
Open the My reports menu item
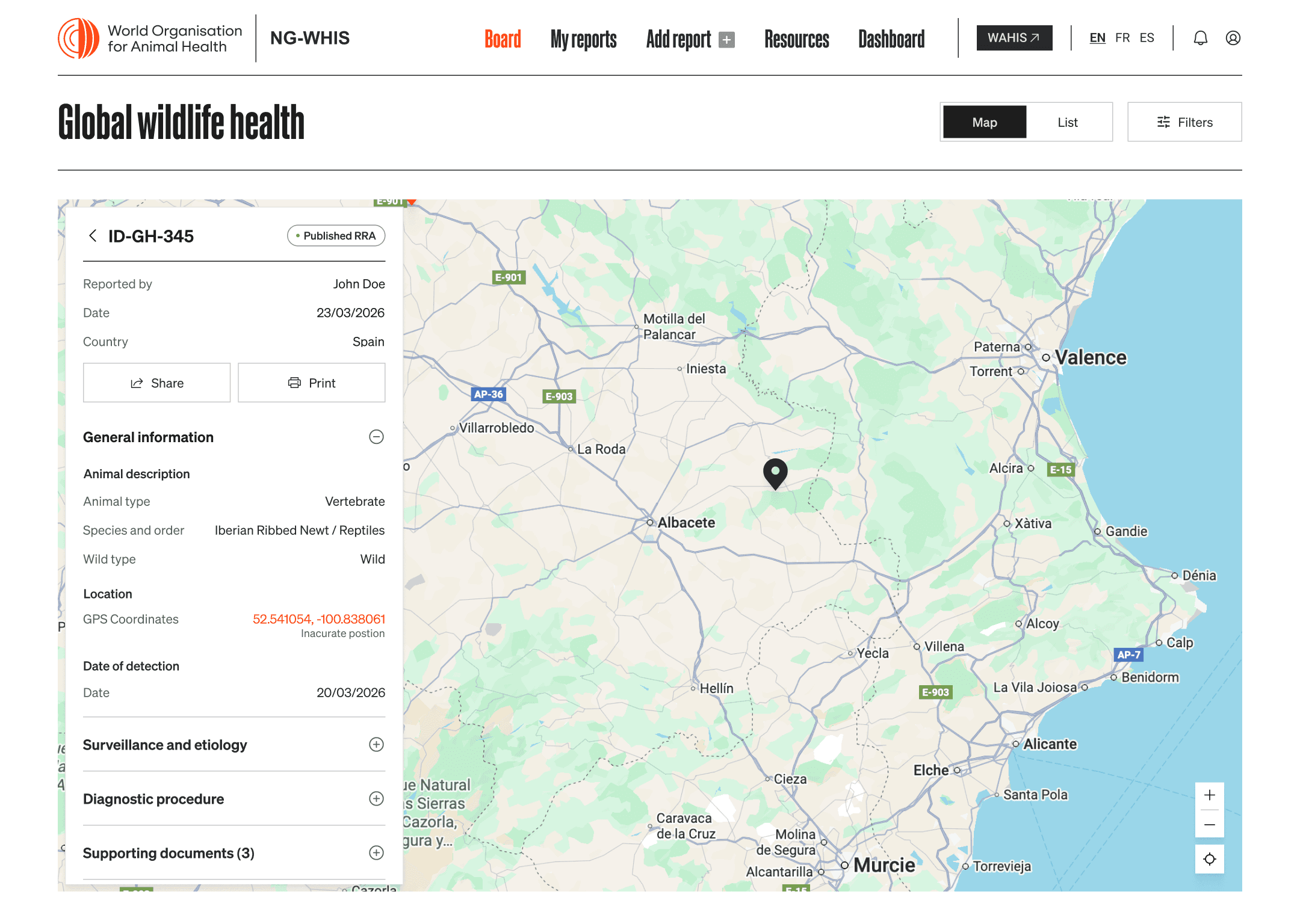[x=583, y=39]
